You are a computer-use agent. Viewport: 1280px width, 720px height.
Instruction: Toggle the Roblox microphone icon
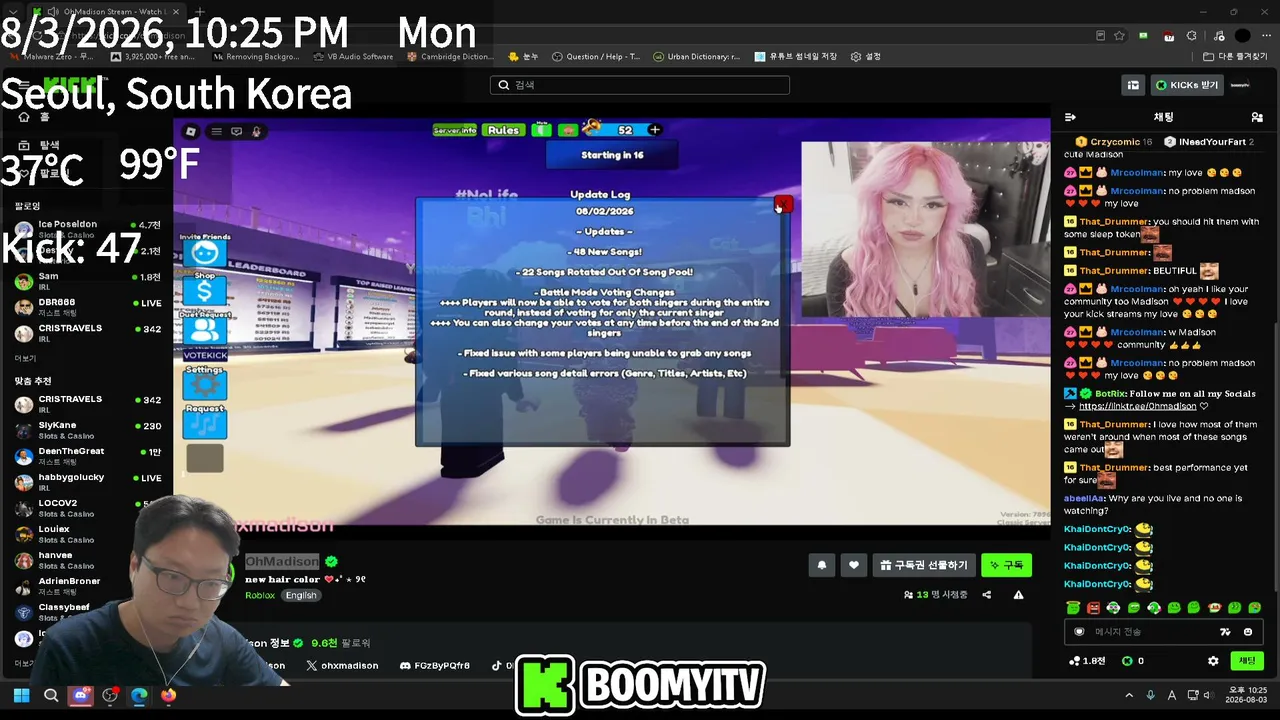coord(257,131)
